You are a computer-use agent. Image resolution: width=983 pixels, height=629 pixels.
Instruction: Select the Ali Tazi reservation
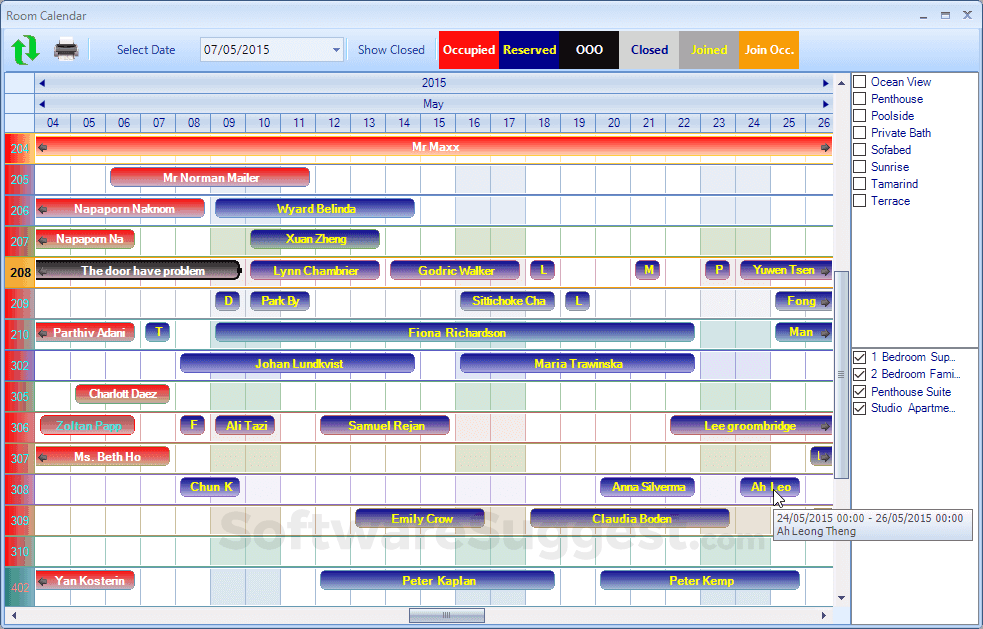pos(245,426)
